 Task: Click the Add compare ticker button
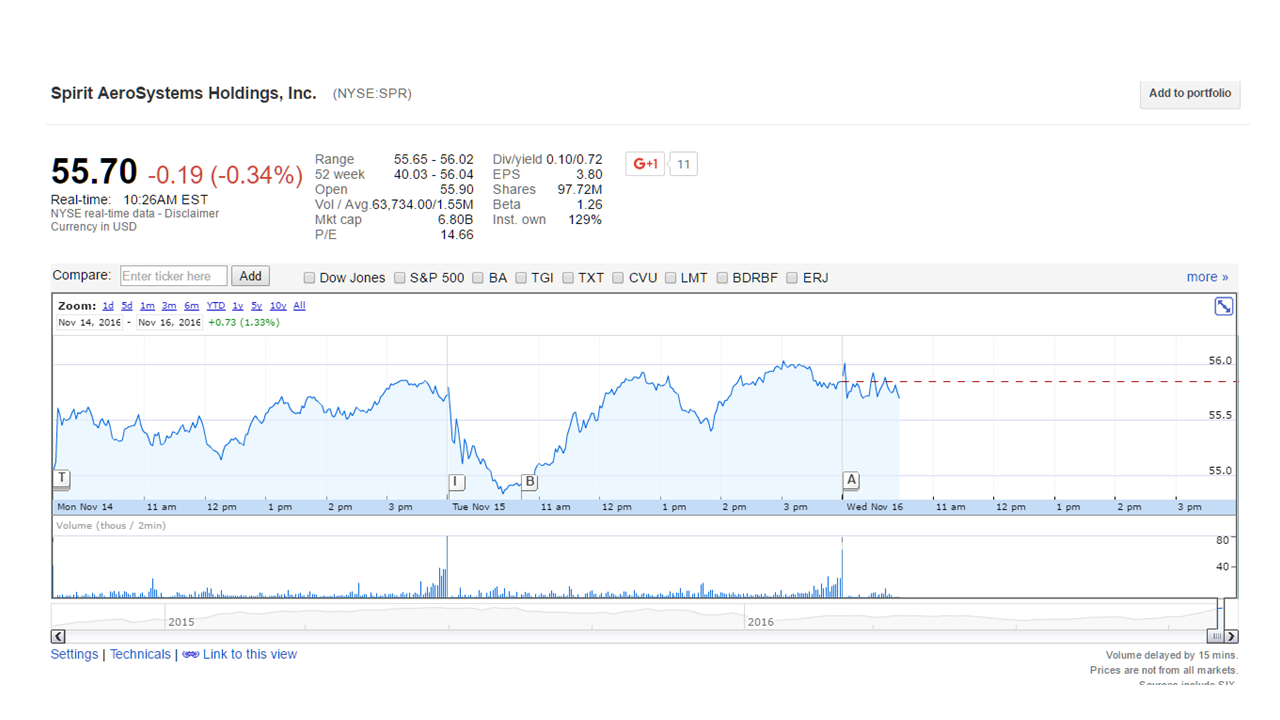(250, 276)
